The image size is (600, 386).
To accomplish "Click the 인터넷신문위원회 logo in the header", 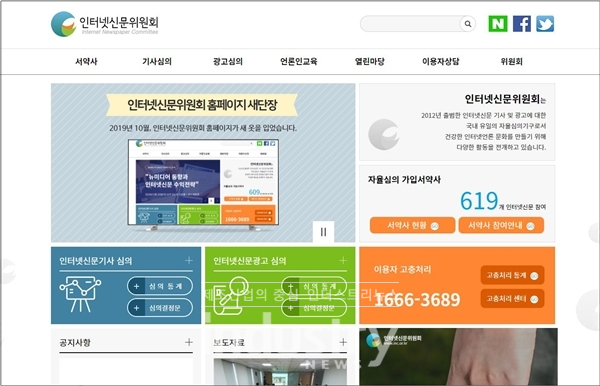I will (105, 24).
